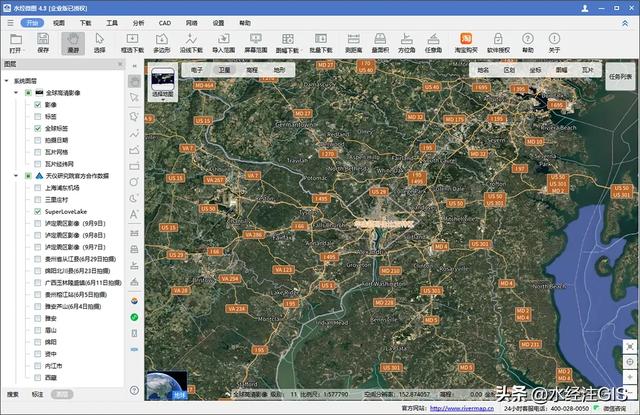Collapse the 系统图层 tree node
This screenshot has height=415, width=640.
[8, 79]
